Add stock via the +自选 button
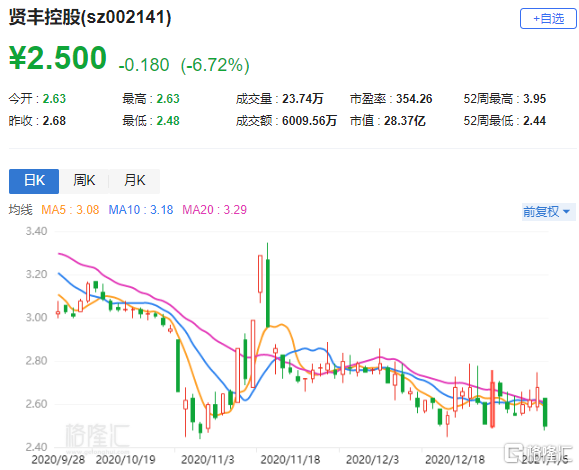Viewport: 579px width, 470px height. [548, 18]
